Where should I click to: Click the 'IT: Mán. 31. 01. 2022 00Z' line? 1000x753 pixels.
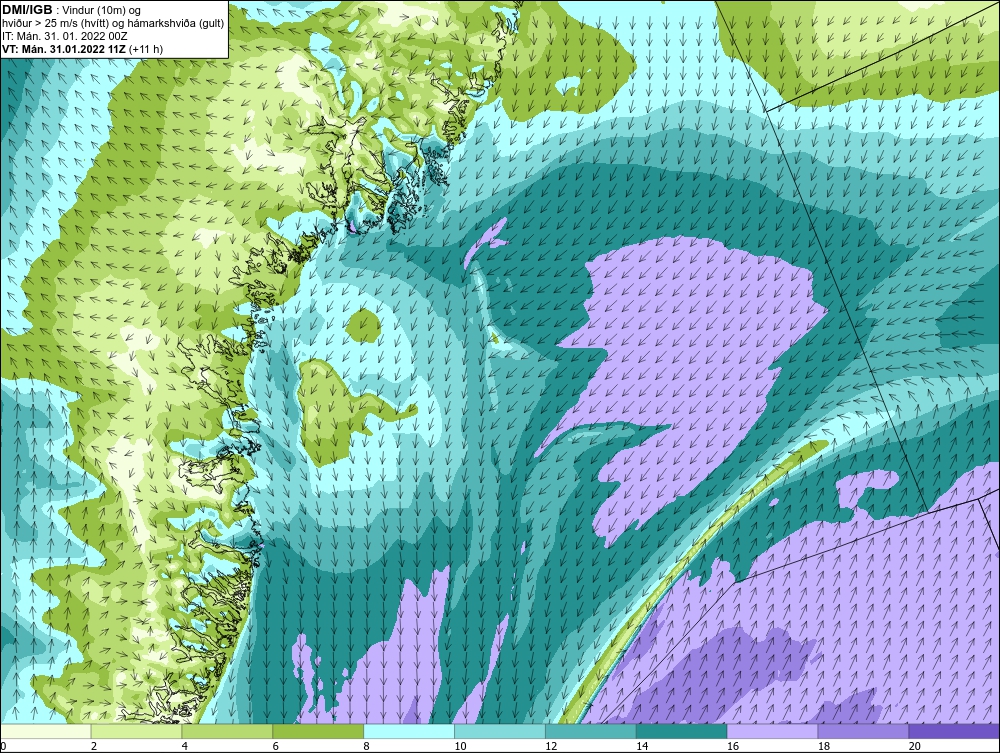(64, 36)
